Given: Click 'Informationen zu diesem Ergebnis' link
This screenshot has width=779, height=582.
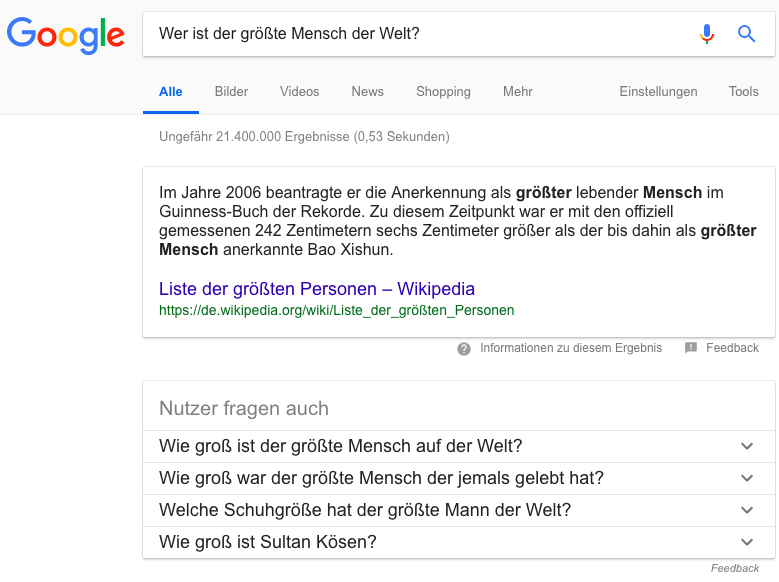Looking at the screenshot, I should pos(571,348).
